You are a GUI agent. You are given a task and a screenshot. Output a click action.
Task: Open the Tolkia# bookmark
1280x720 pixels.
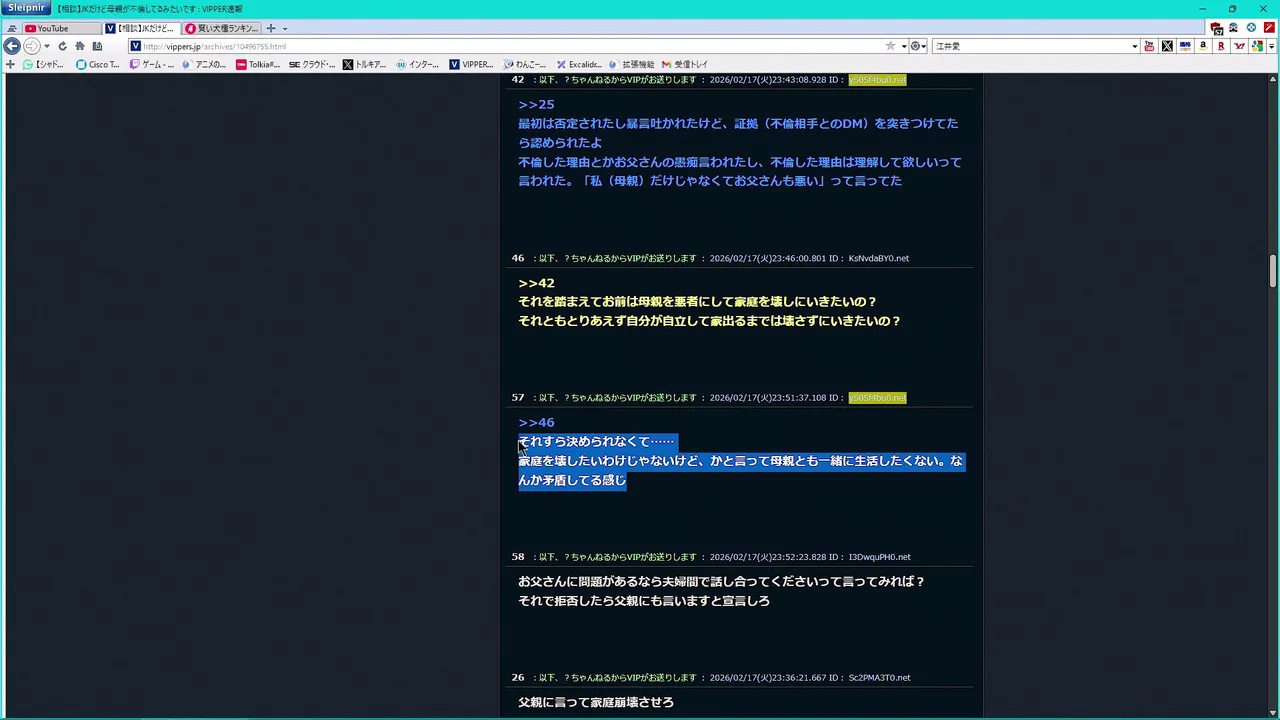[258, 64]
